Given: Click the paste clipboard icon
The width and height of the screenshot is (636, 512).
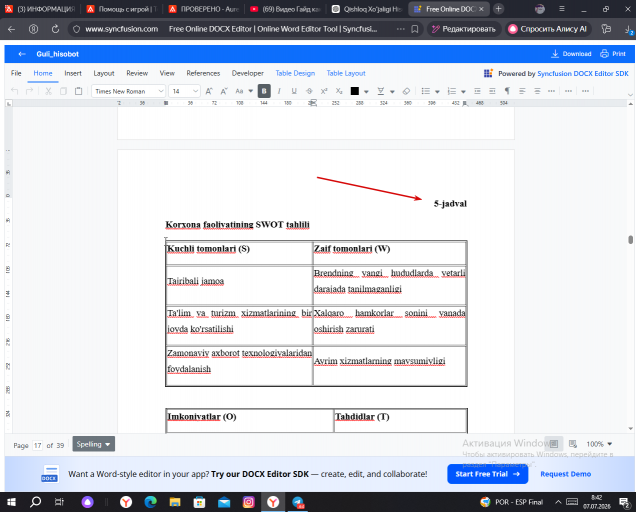Looking at the screenshot, I should coord(79,91).
